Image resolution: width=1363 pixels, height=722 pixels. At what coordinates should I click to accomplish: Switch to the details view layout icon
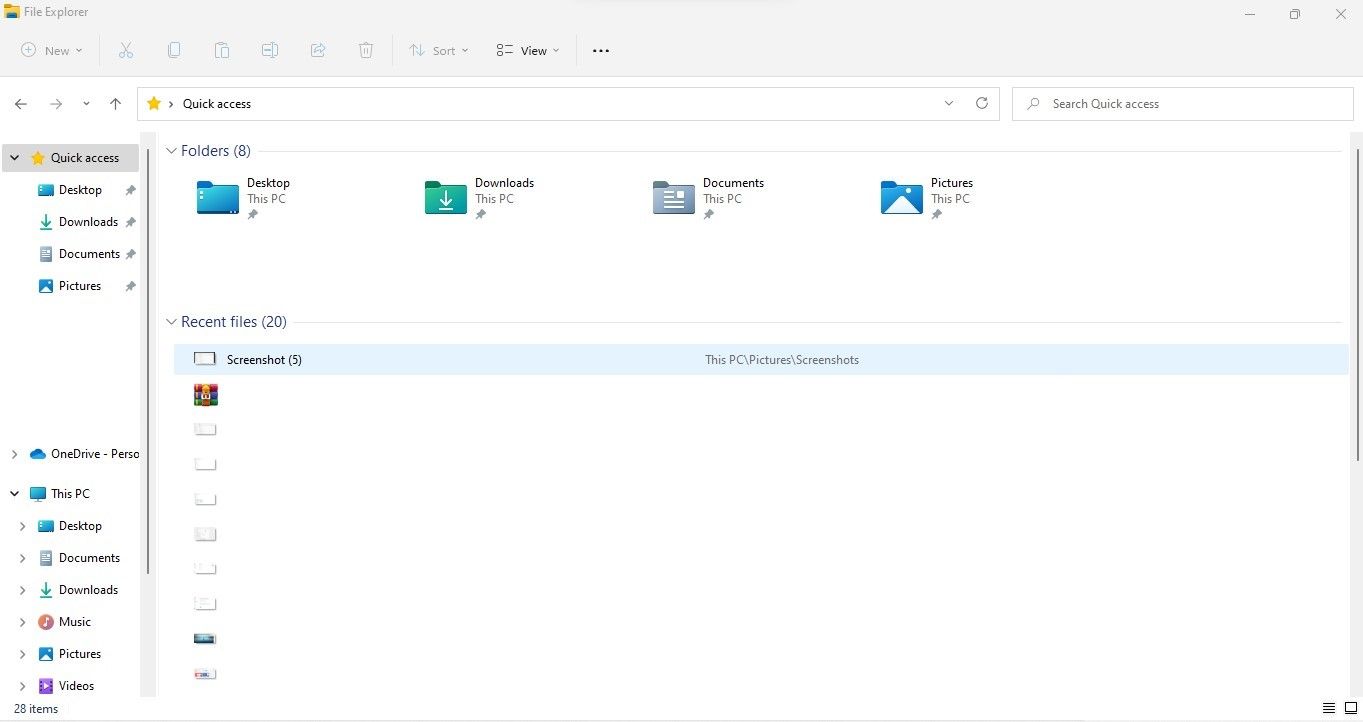pyautogui.click(x=1328, y=709)
